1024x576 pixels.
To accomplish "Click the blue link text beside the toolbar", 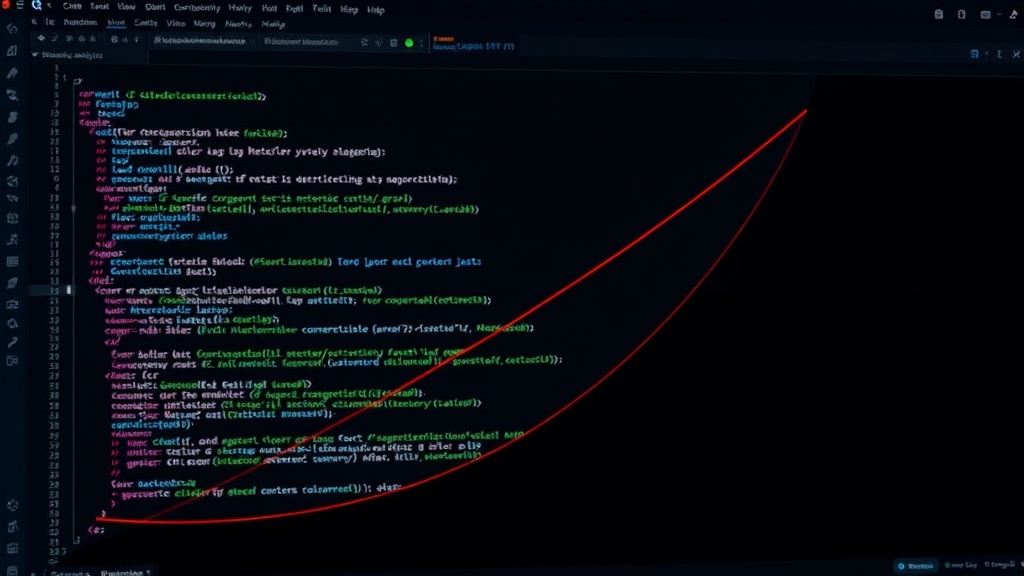I will [x=473, y=46].
